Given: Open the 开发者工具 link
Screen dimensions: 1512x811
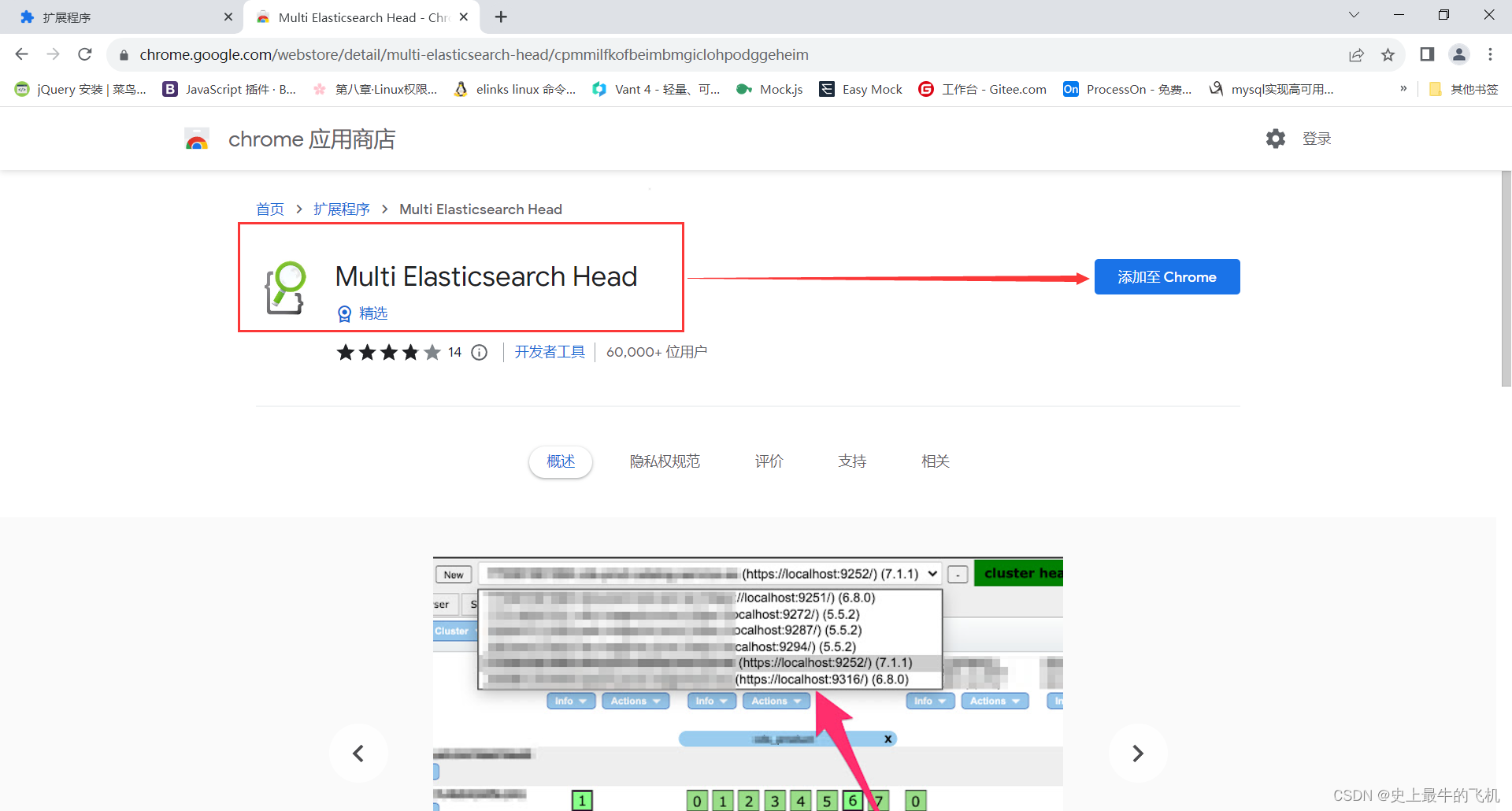Looking at the screenshot, I should tap(549, 352).
